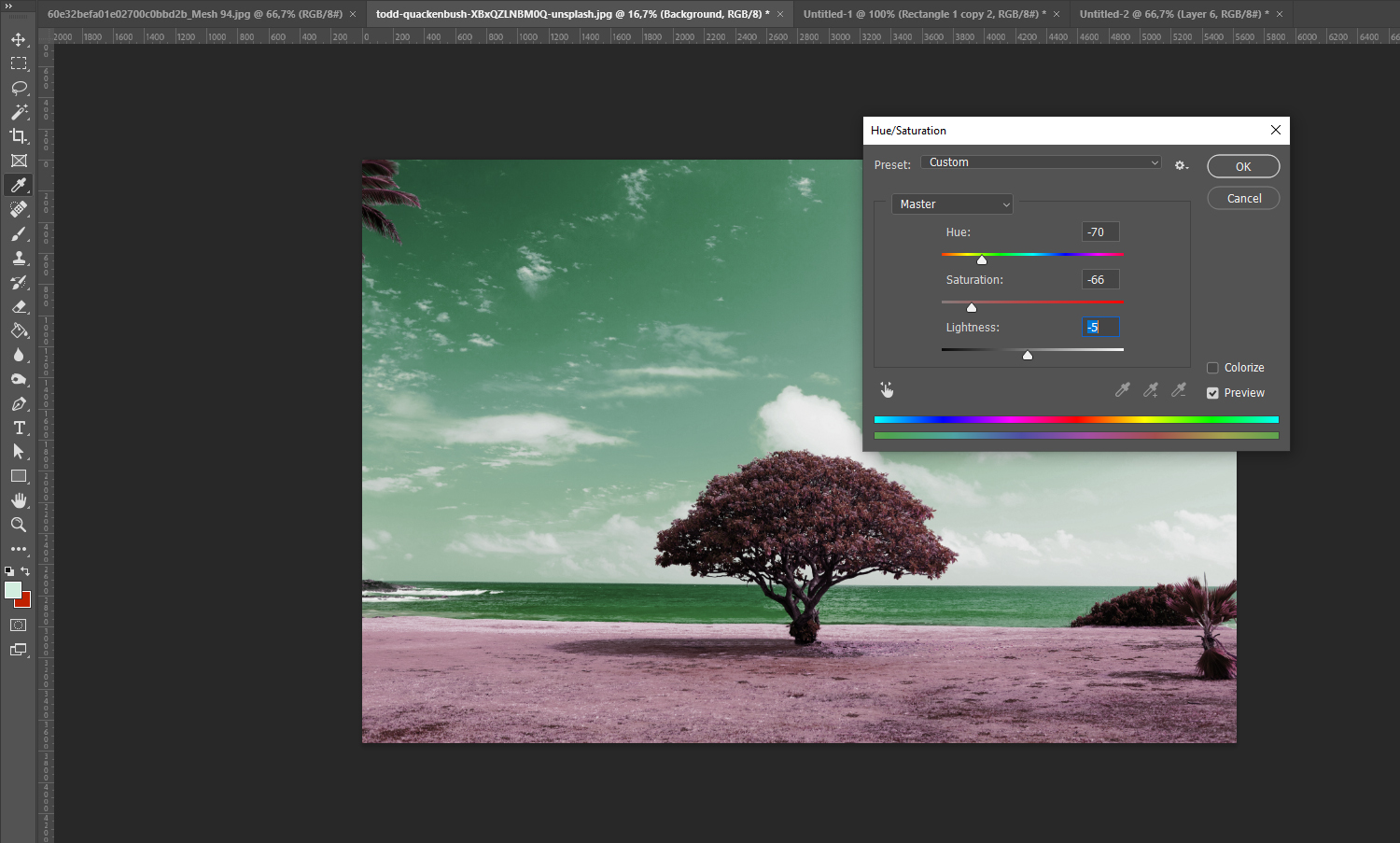Click the Hue slider handle

click(982, 260)
